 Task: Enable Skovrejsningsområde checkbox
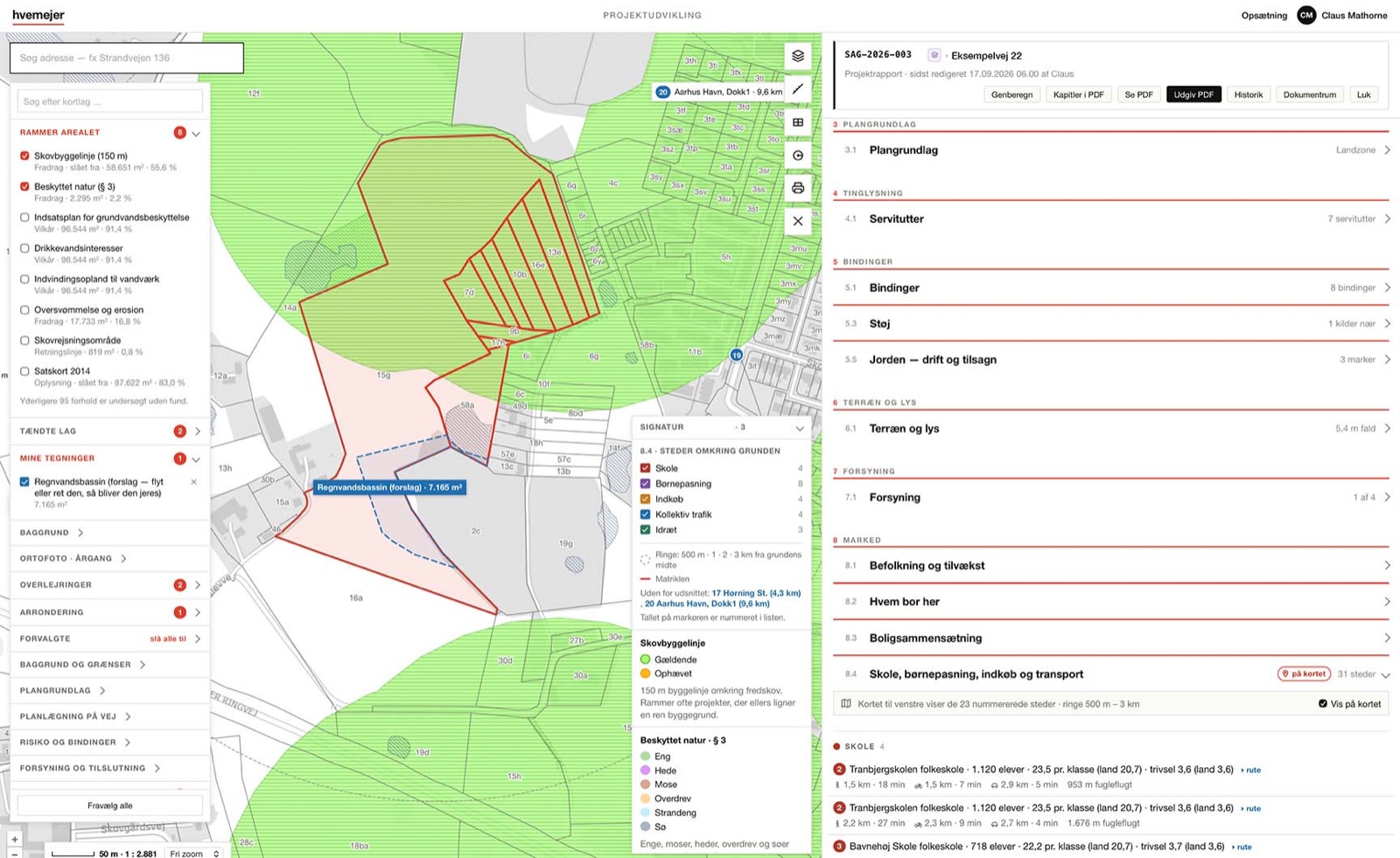[24, 340]
